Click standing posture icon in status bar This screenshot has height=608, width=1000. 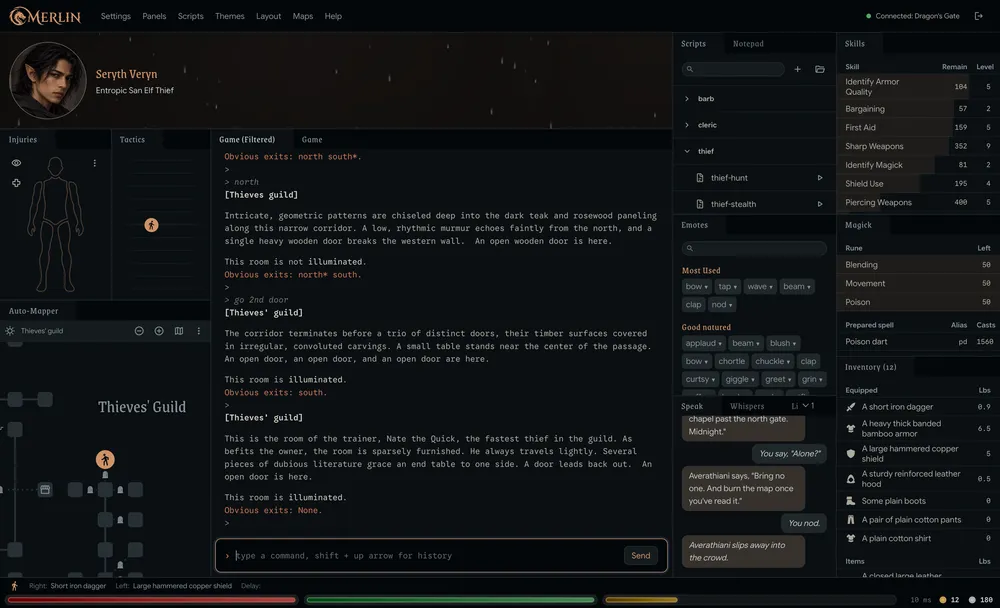click(x=15, y=586)
